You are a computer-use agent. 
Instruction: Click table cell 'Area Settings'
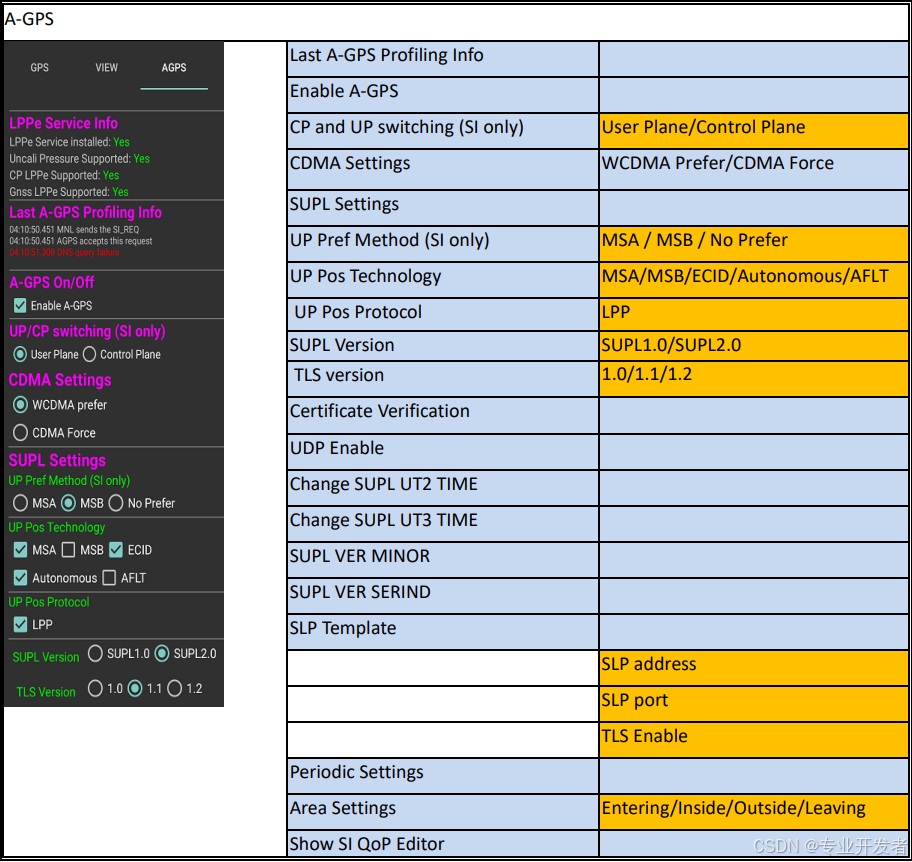[x=443, y=813]
